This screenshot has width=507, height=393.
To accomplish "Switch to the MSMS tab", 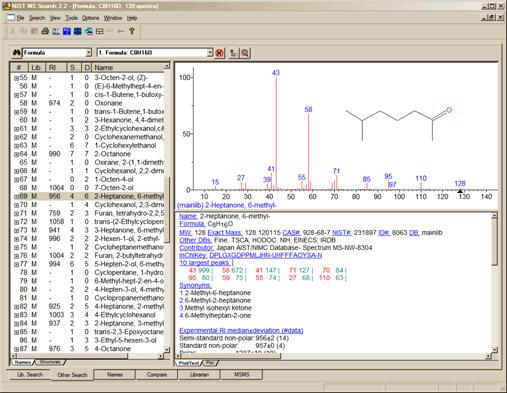I will coord(242,375).
